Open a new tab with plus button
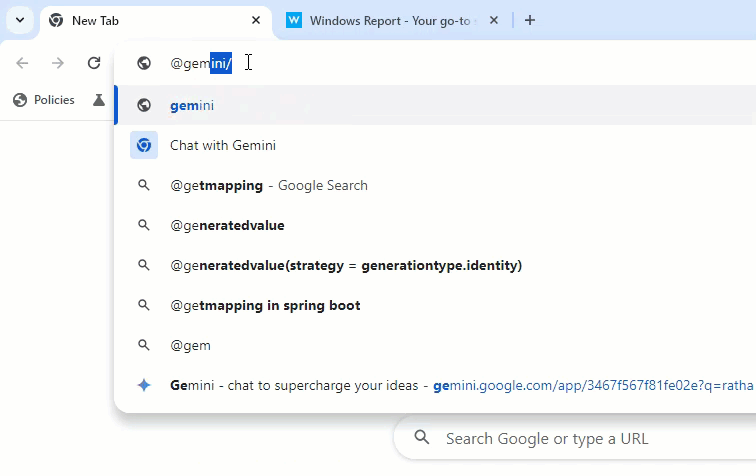Screen dimensions: 756x476 click(x=530, y=20)
